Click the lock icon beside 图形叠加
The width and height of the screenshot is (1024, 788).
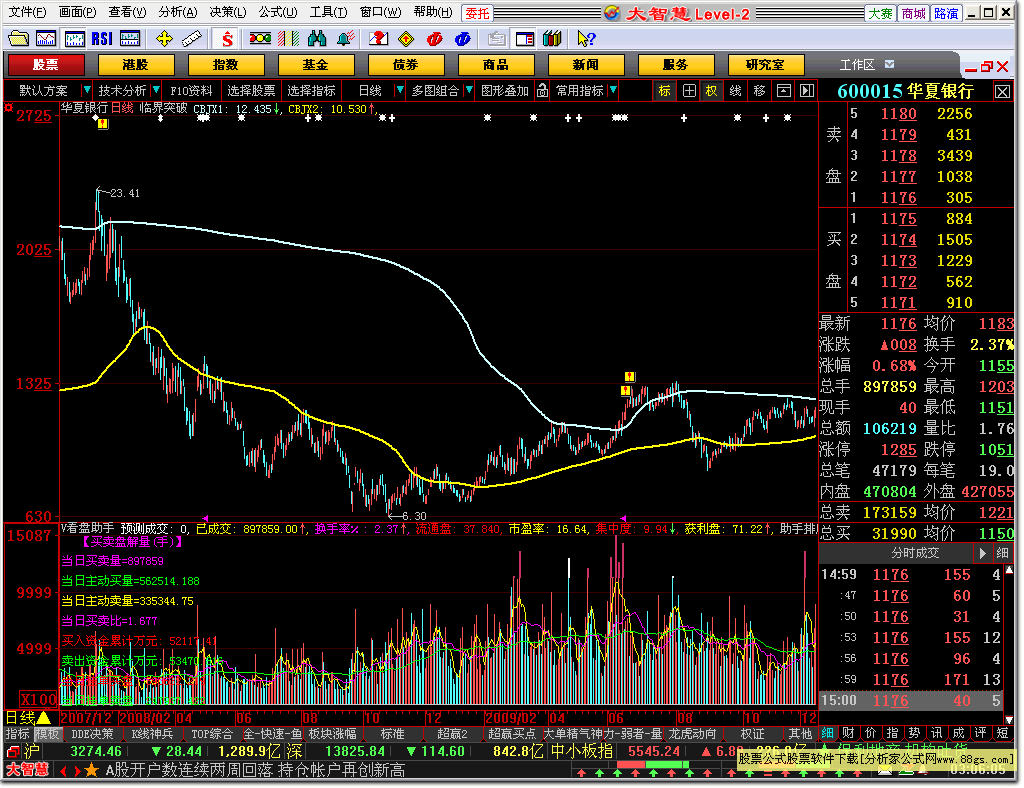tap(542, 91)
